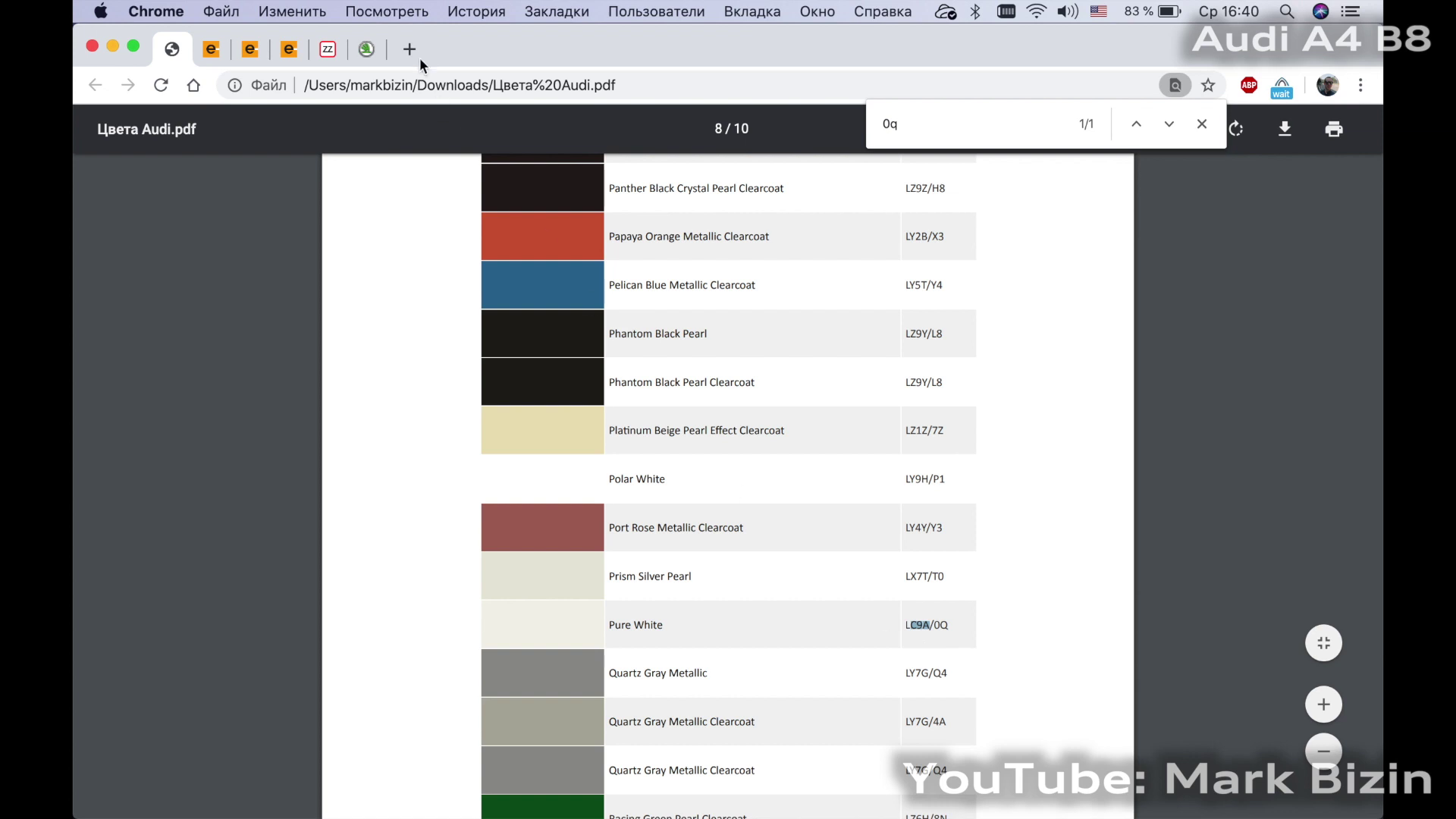The height and width of the screenshot is (819, 1456).
Task: Click the fit-to-page button
Action: 1323,643
